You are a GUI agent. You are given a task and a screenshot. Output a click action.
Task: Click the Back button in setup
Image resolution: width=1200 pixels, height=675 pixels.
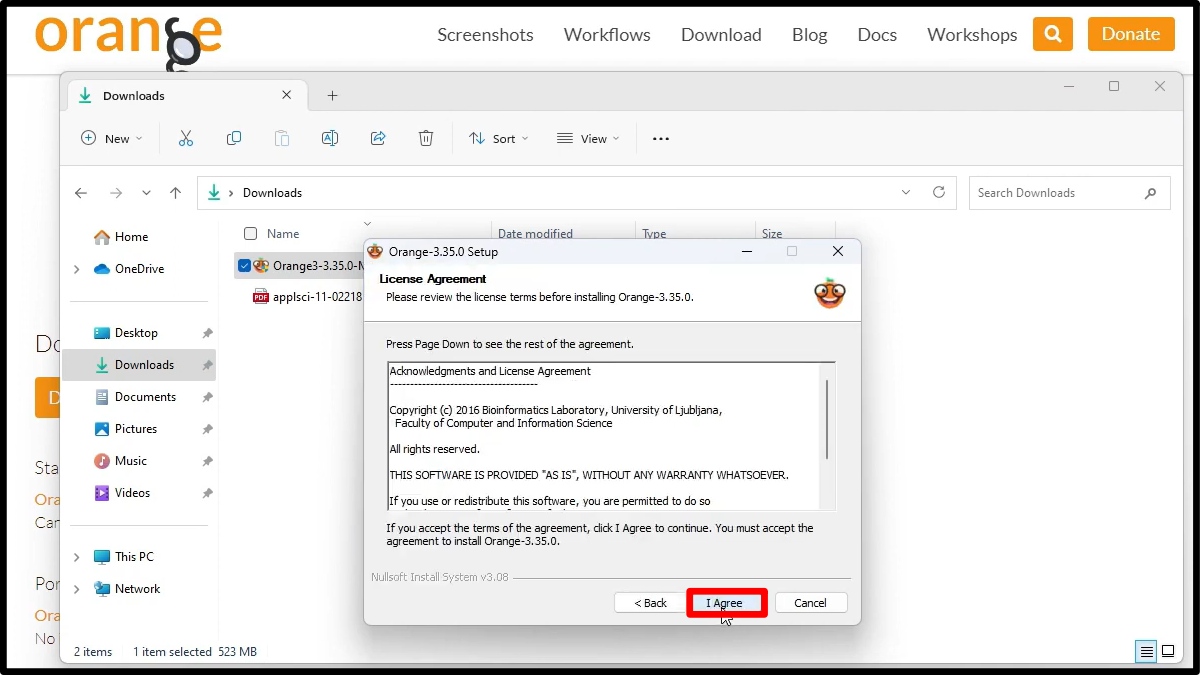click(650, 603)
